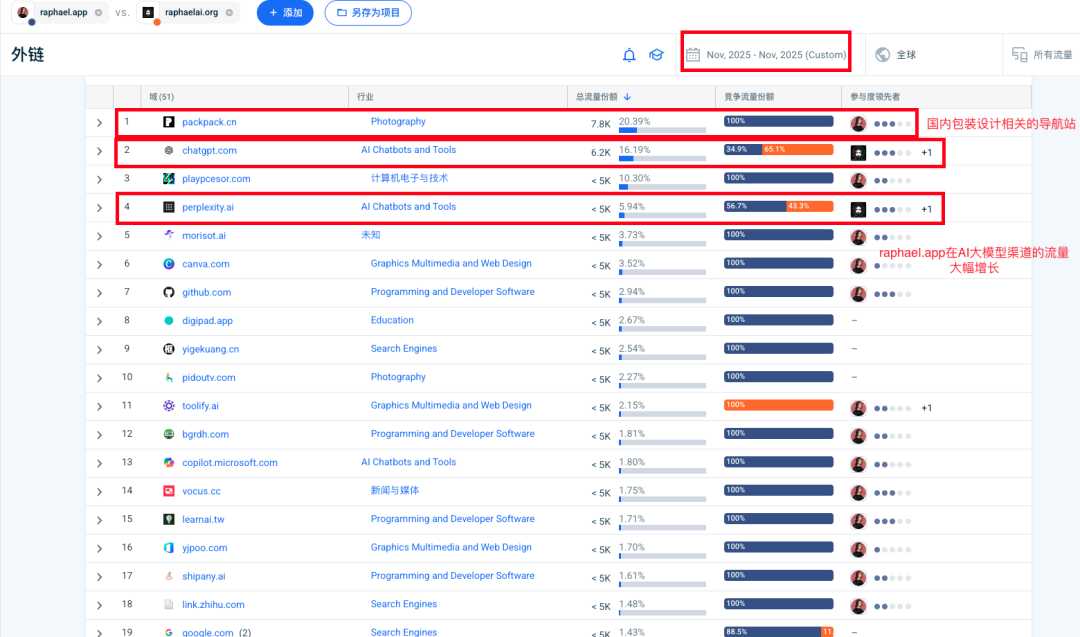Screen dimensions: 1080x637
Task: Click the 添加 button
Action: coord(285,12)
